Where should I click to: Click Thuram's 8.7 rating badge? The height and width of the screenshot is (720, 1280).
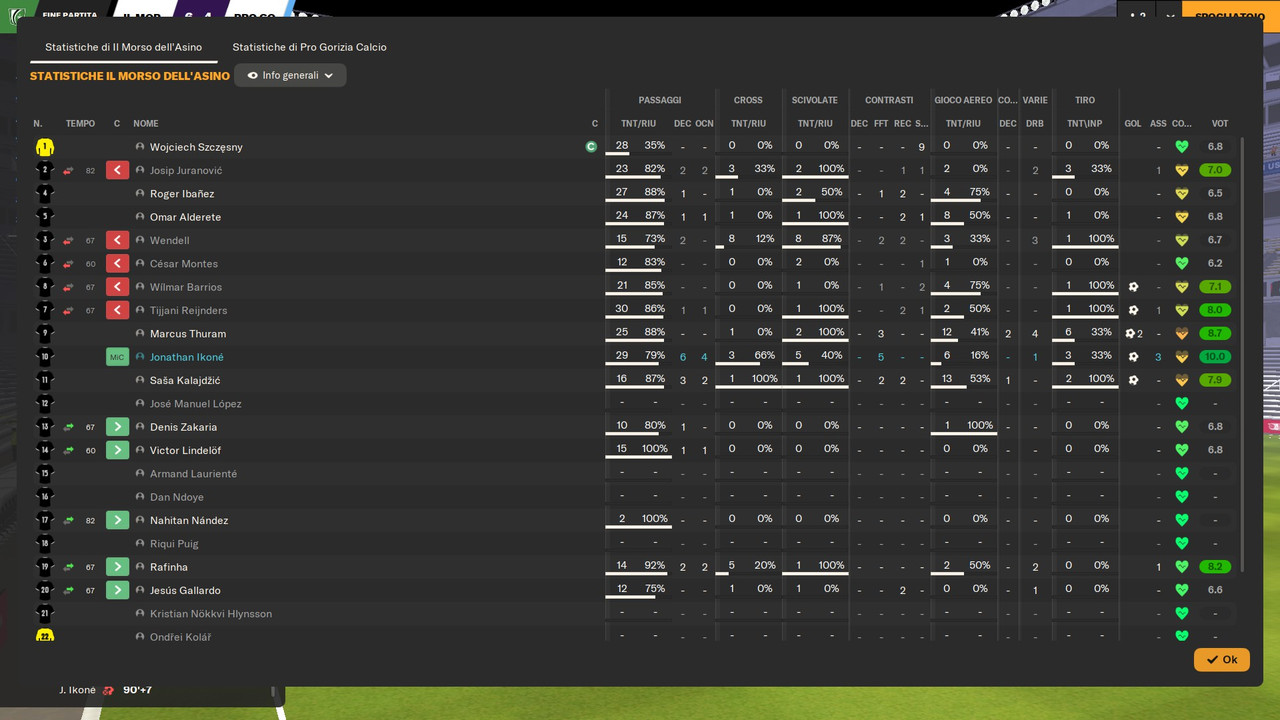point(1215,334)
